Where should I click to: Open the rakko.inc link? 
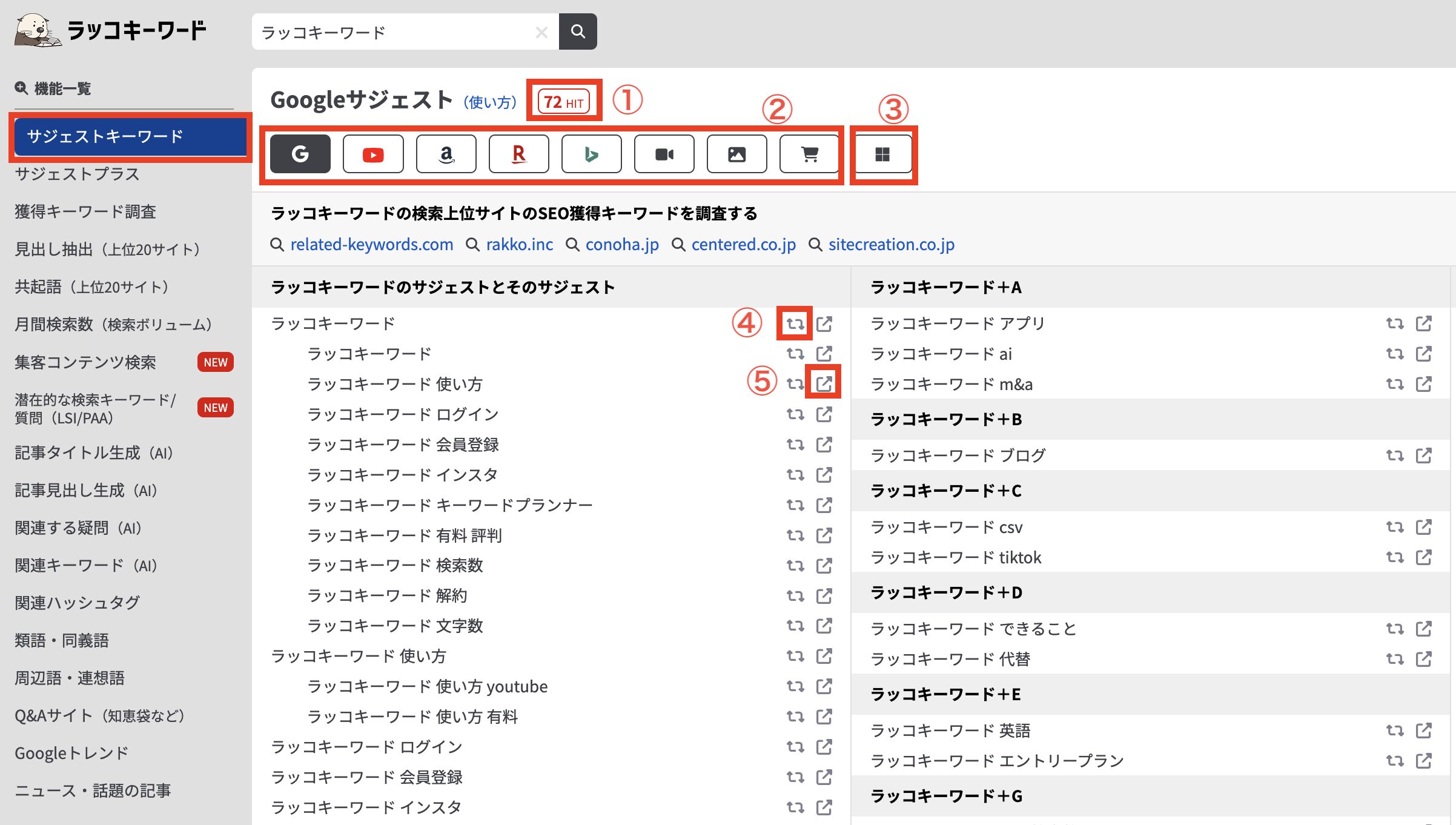pos(519,245)
